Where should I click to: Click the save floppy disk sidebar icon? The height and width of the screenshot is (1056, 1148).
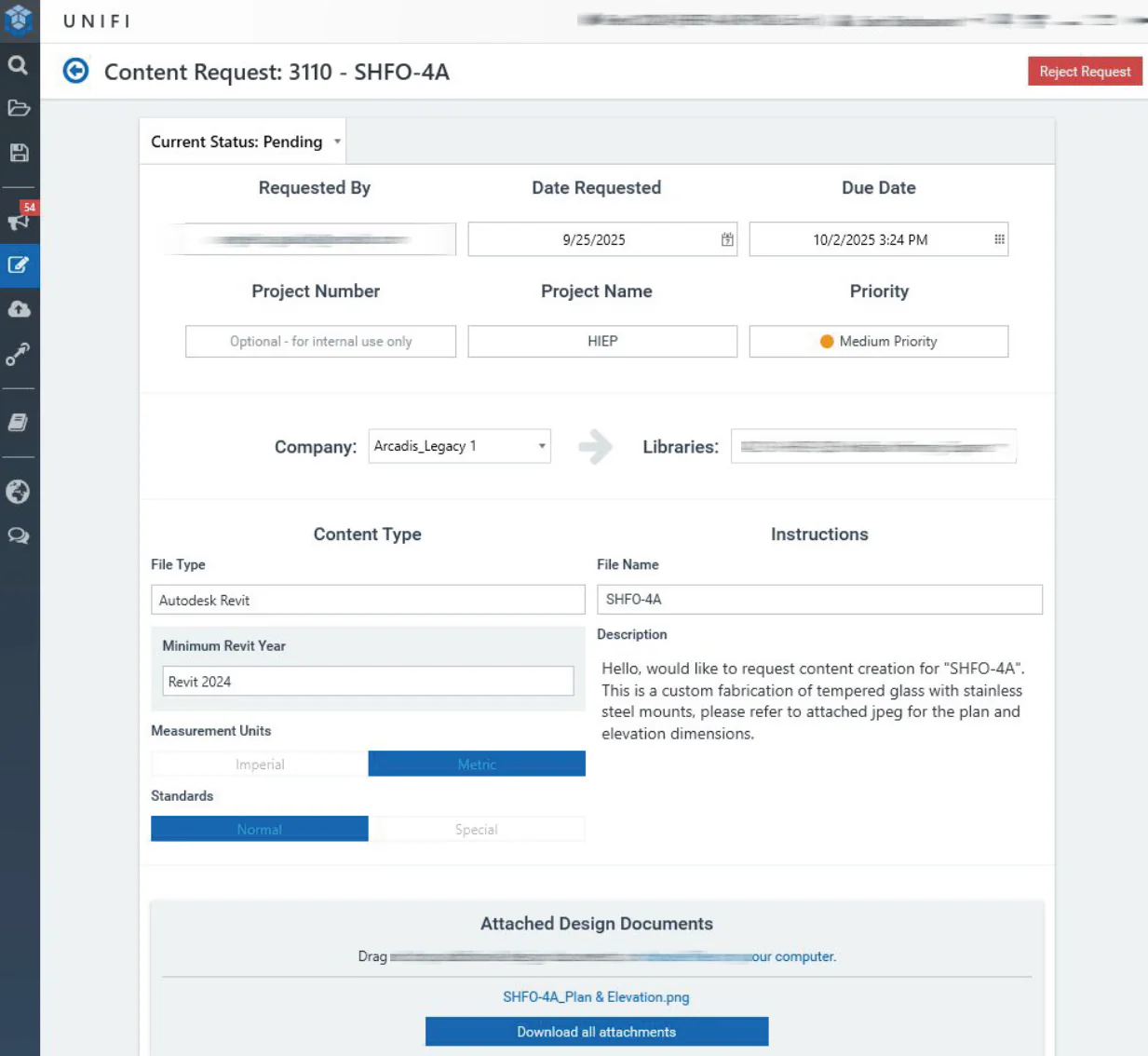[19, 153]
